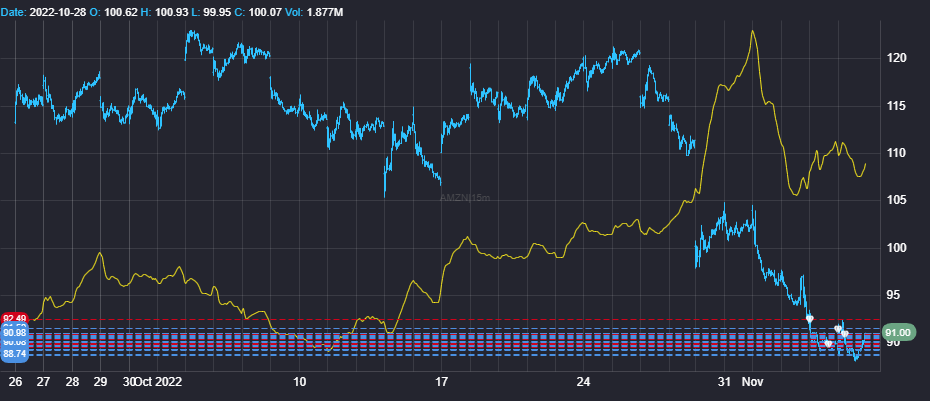Click the 31 date axis label

724,381
